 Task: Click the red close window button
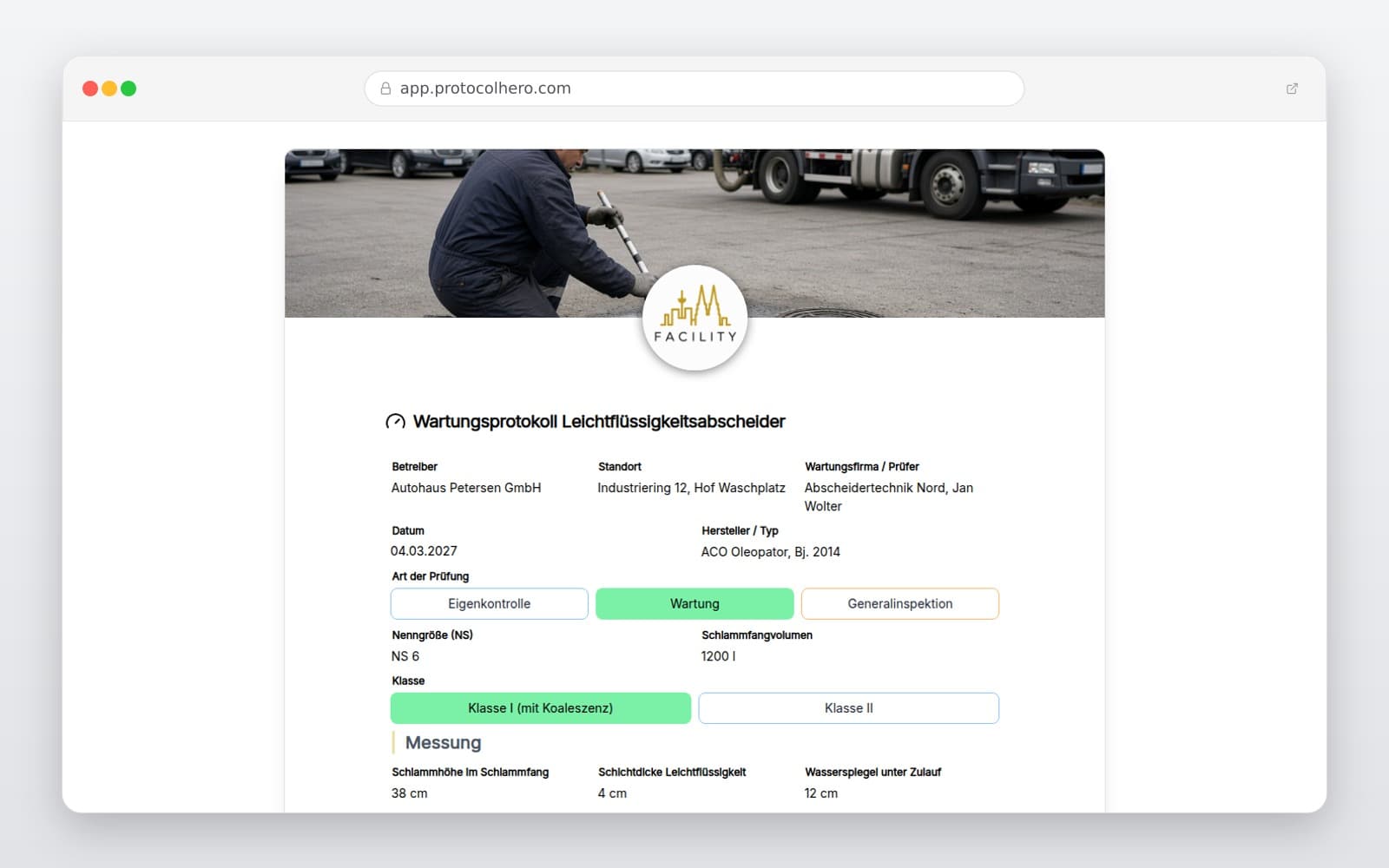pyautogui.click(x=89, y=89)
